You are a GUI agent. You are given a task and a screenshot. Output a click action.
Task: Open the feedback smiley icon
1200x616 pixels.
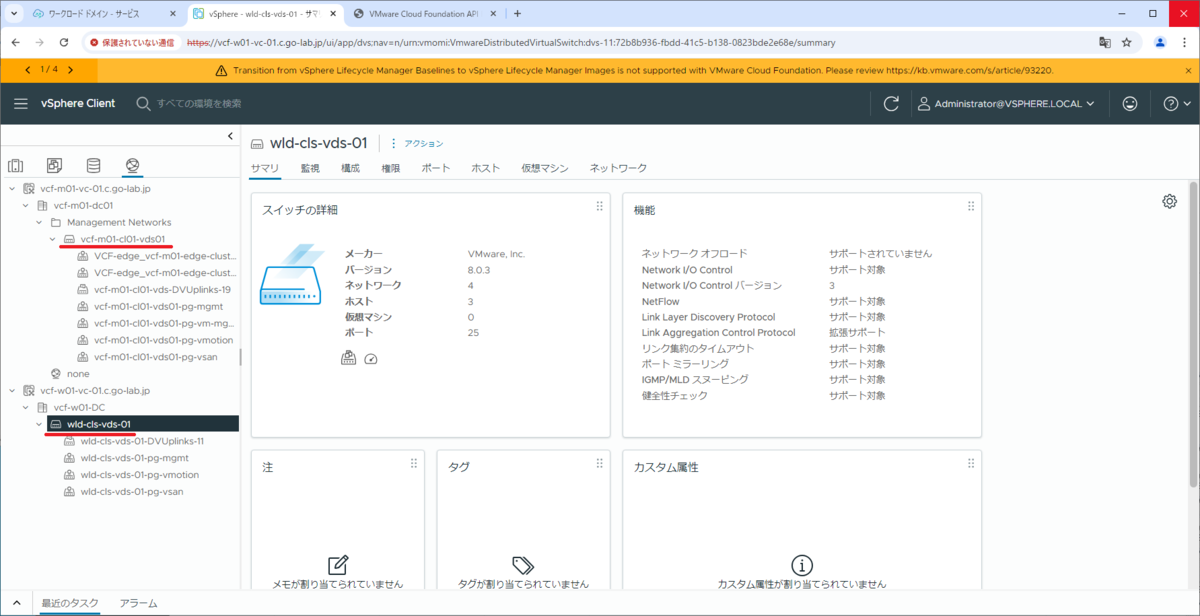pyautogui.click(x=1130, y=104)
